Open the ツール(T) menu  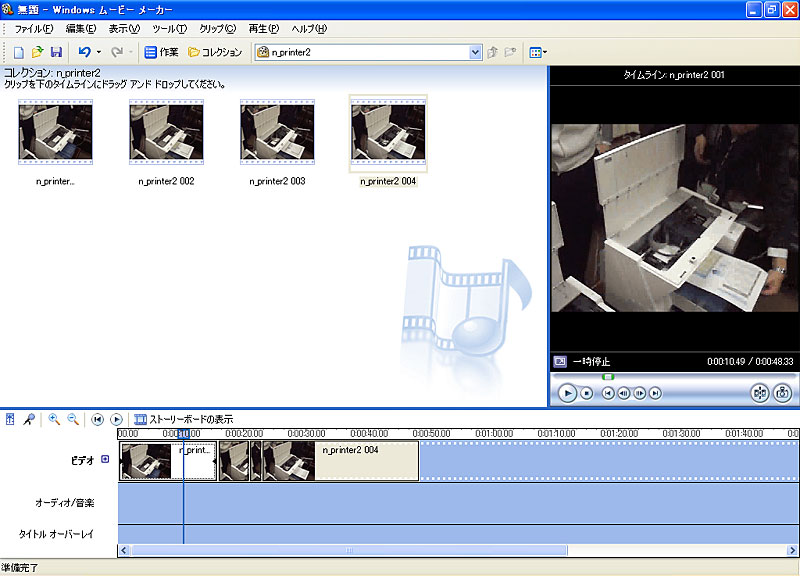click(x=170, y=28)
